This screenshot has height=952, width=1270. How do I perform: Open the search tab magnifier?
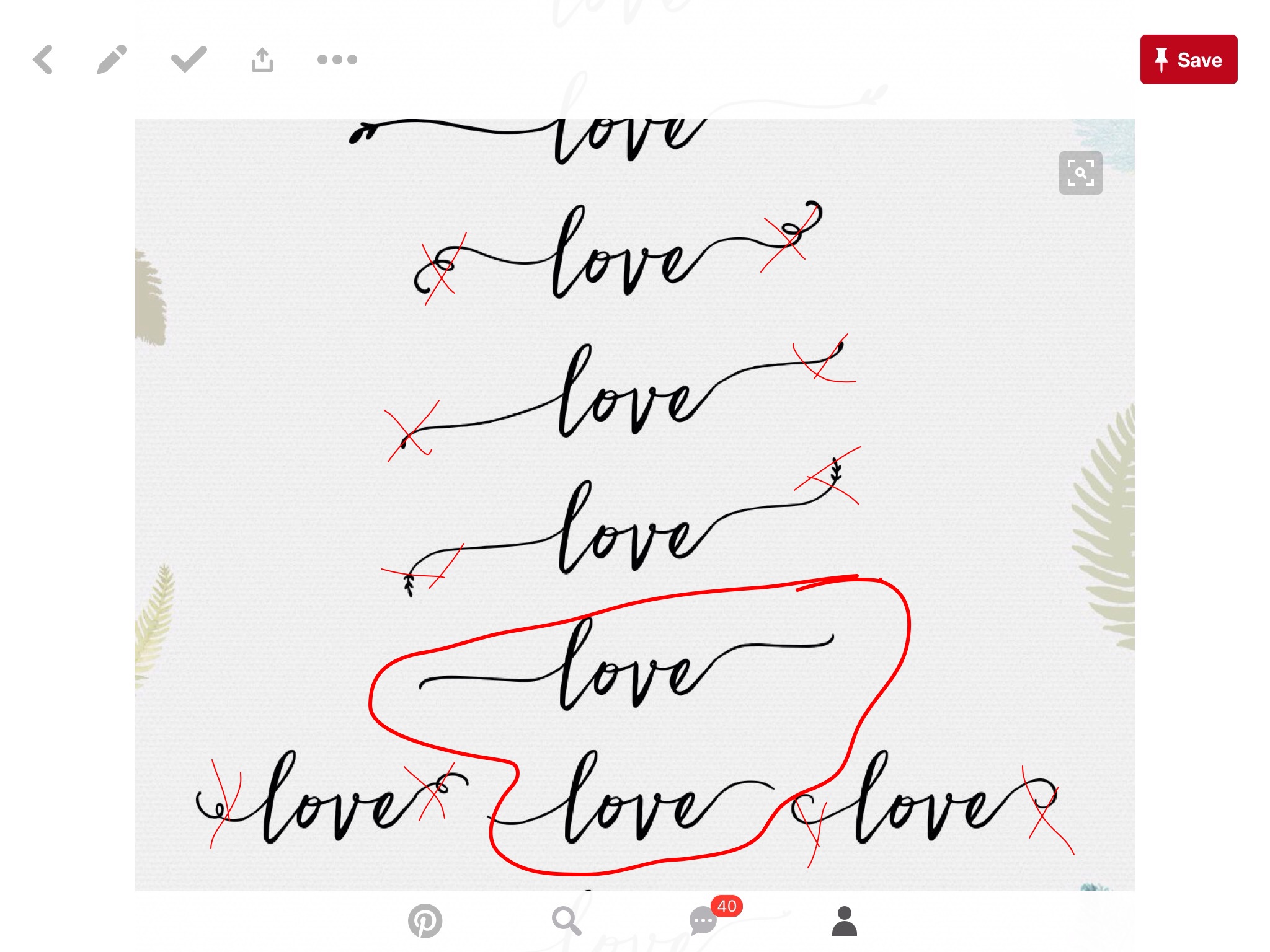click(x=566, y=920)
